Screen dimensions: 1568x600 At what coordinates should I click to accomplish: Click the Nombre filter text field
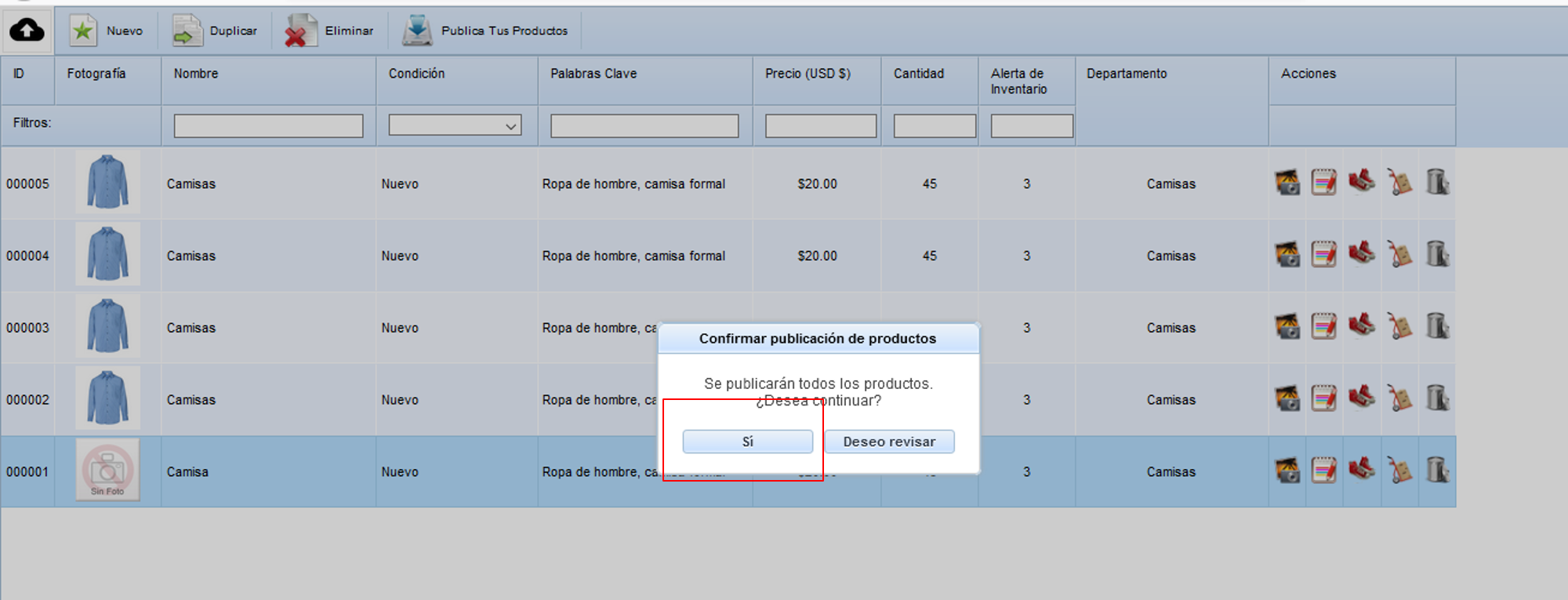coord(268,125)
